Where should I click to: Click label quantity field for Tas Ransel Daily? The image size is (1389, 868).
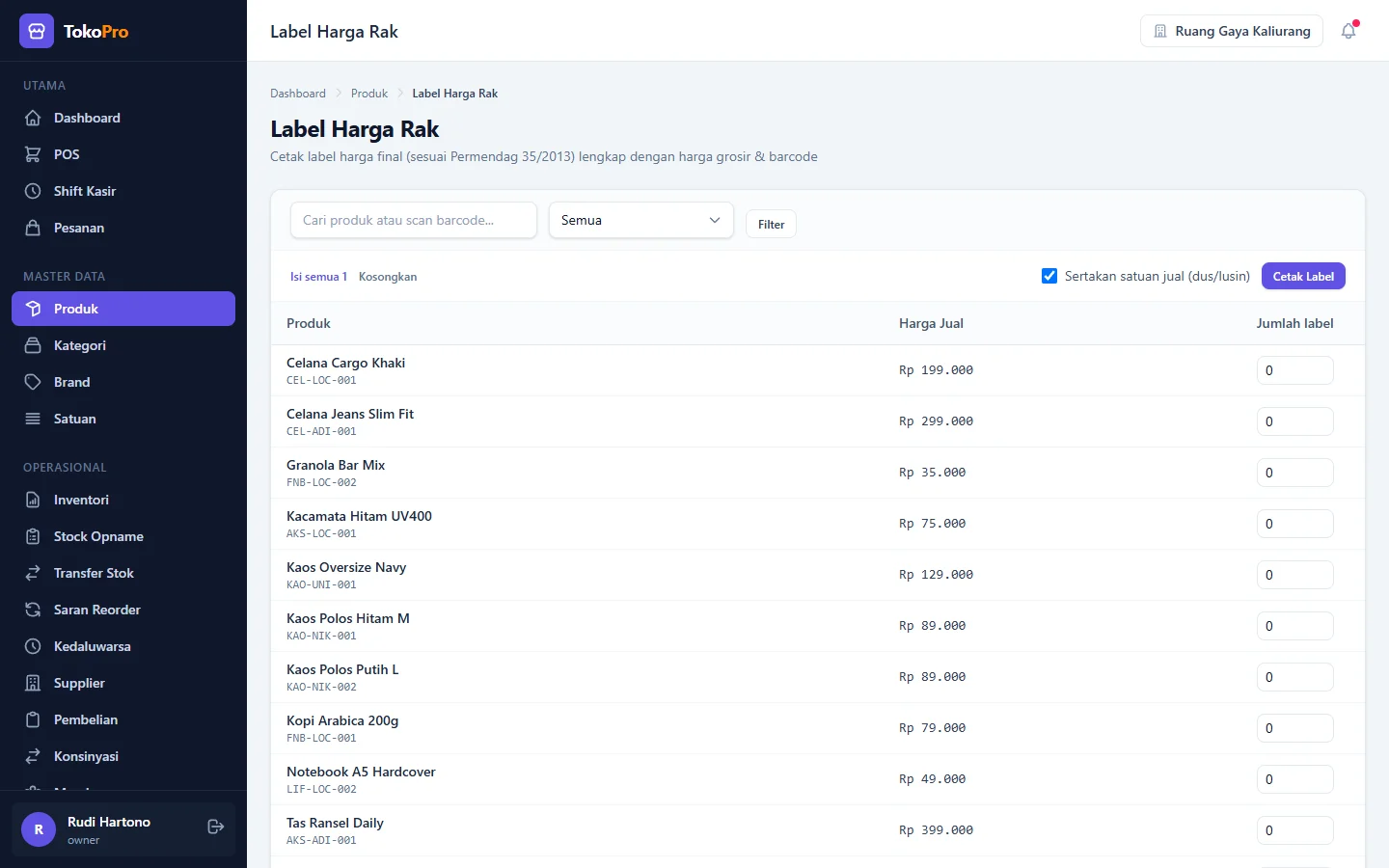pyautogui.click(x=1294, y=830)
